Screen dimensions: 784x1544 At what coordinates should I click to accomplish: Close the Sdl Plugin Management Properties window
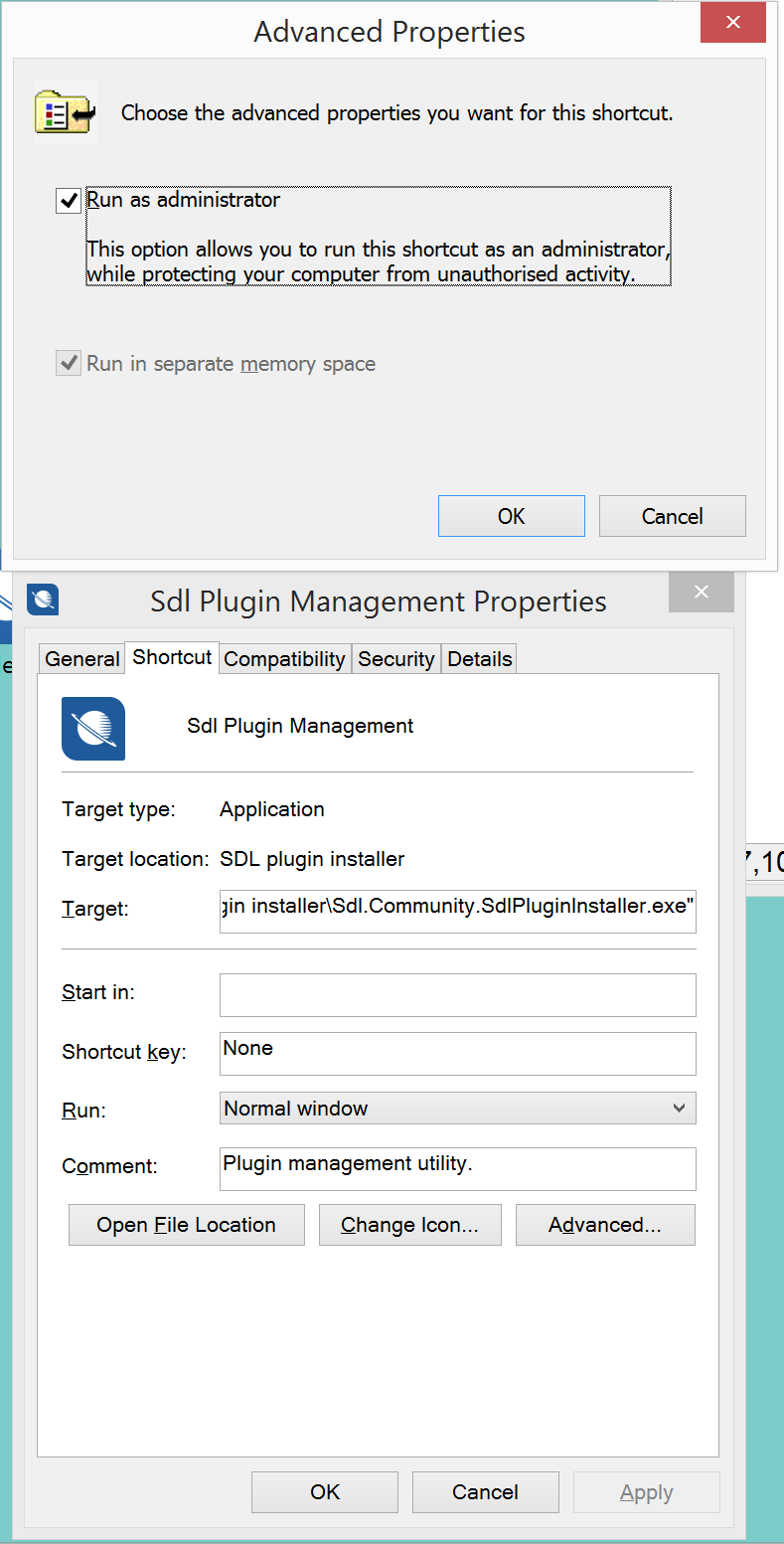tap(702, 593)
